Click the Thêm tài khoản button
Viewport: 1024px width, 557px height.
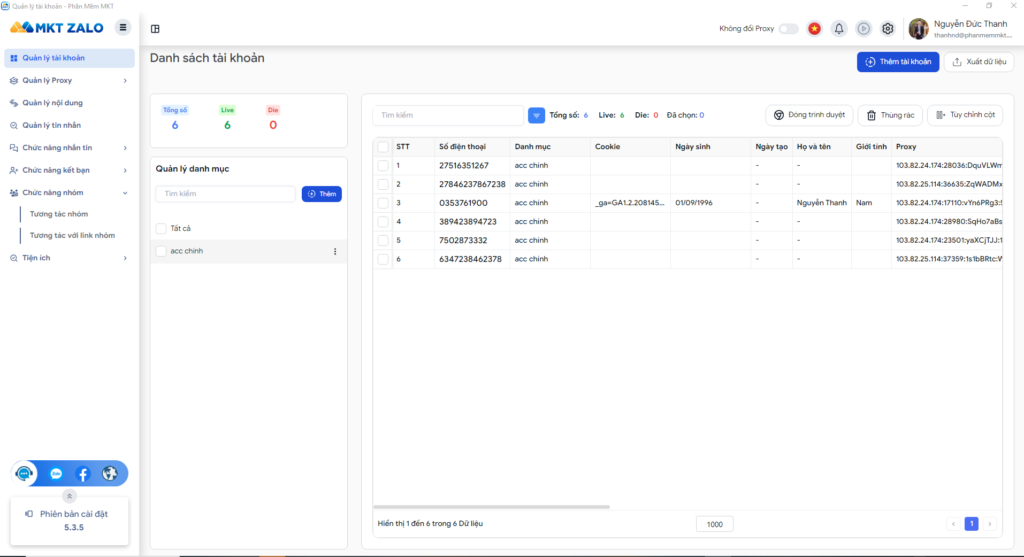[x=897, y=62]
